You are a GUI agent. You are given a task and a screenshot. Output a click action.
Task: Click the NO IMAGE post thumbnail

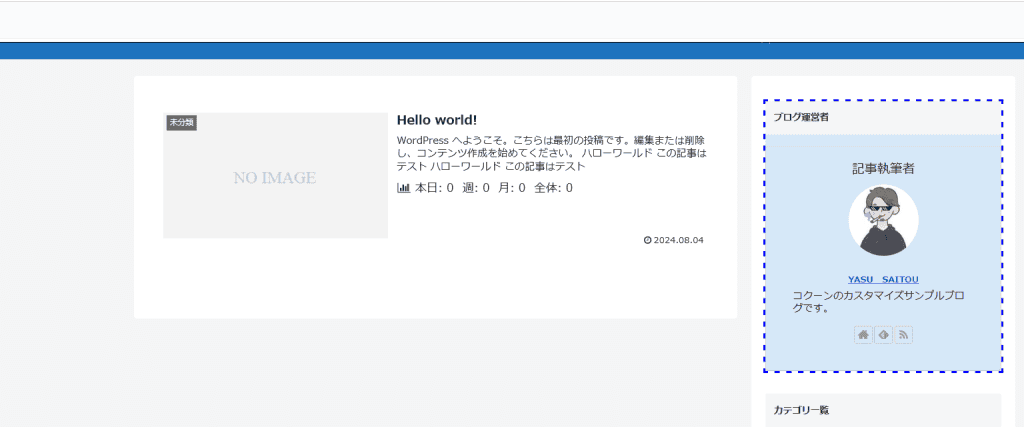[275, 177]
